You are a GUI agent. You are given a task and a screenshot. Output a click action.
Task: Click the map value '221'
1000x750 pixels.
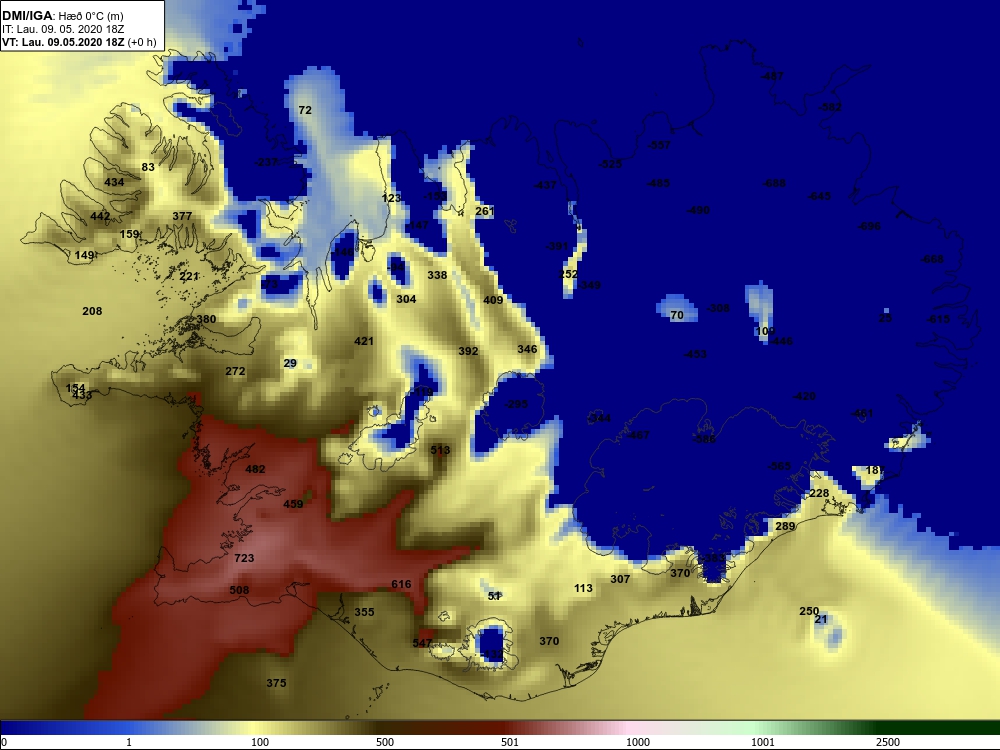tap(189, 276)
